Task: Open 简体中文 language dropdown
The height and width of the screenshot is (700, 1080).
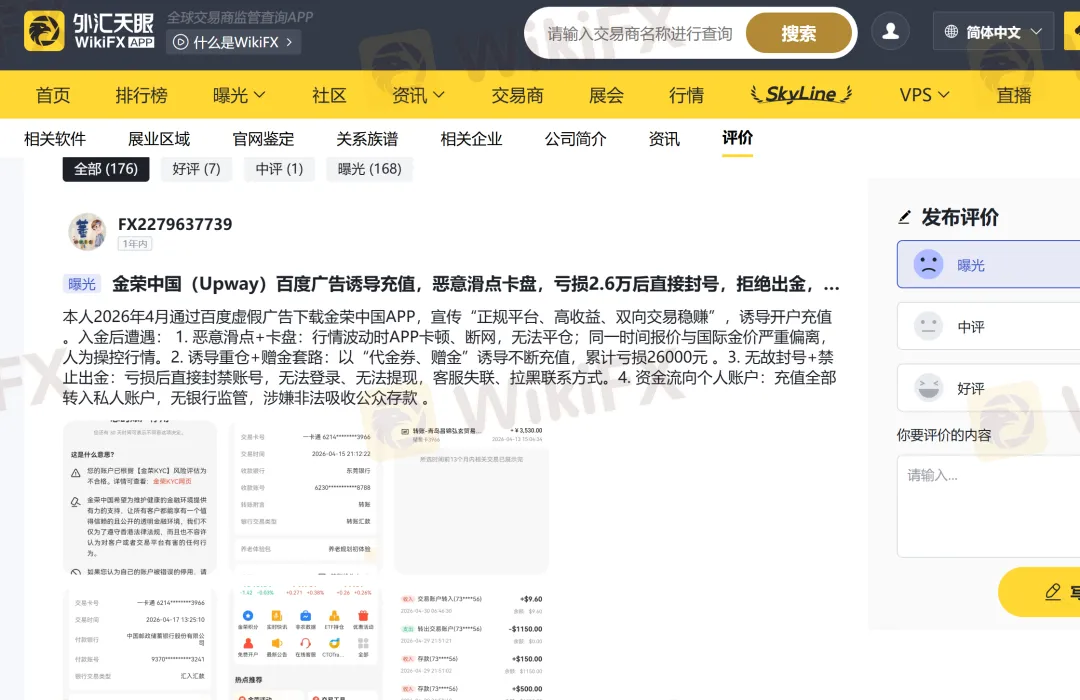Action: point(993,32)
